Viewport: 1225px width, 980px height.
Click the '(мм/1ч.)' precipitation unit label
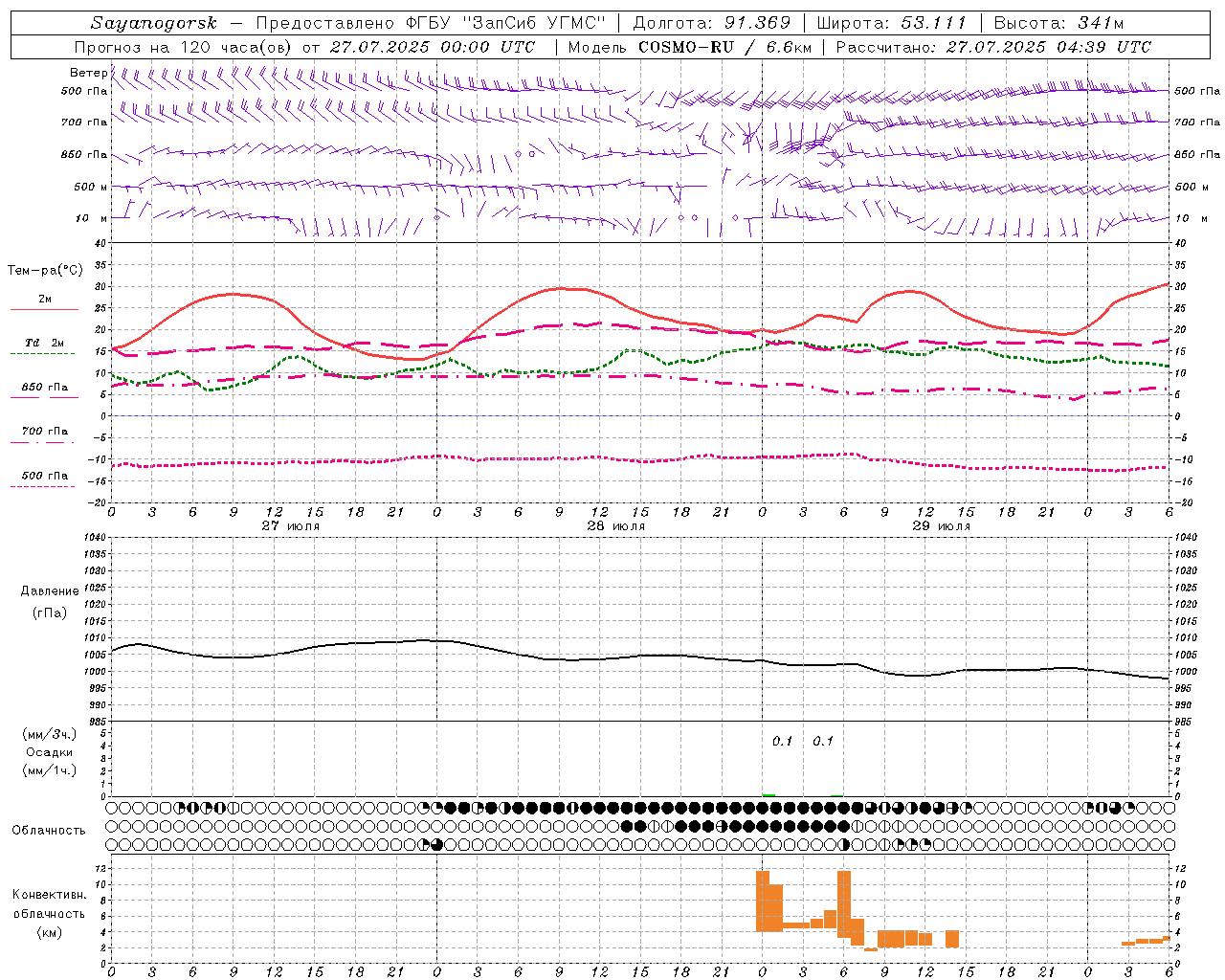[x=50, y=770]
